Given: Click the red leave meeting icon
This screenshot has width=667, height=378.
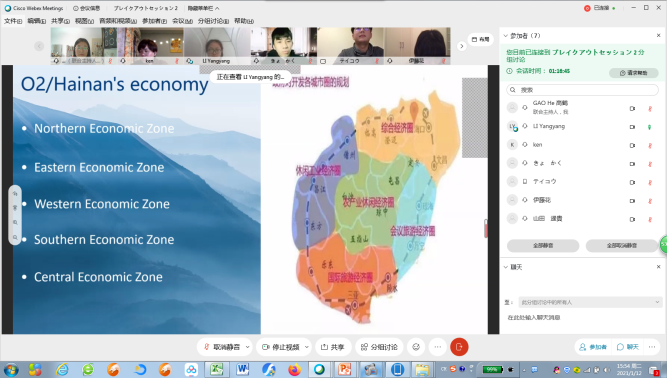Looking at the screenshot, I should (459, 347).
